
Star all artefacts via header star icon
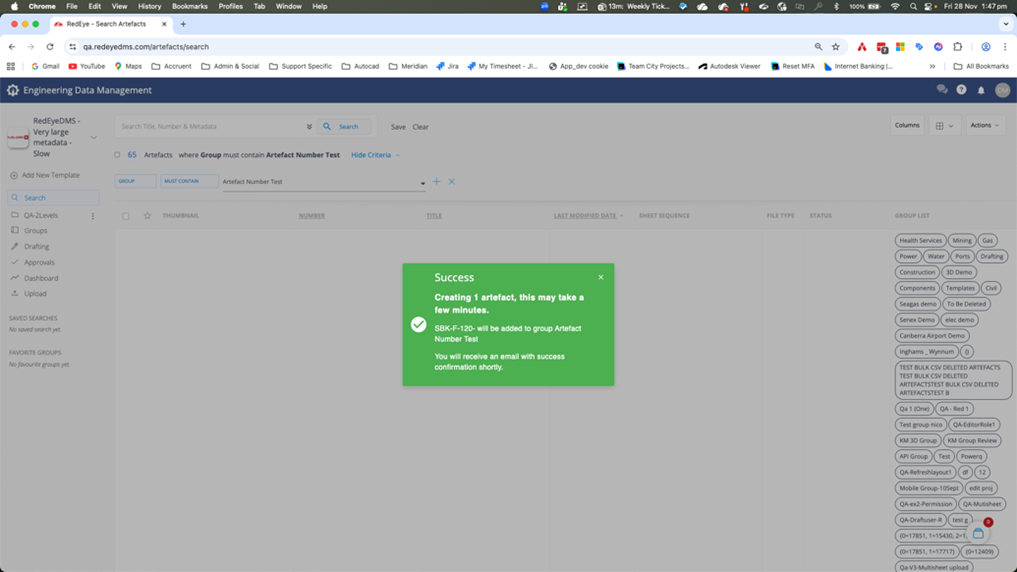pos(147,216)
